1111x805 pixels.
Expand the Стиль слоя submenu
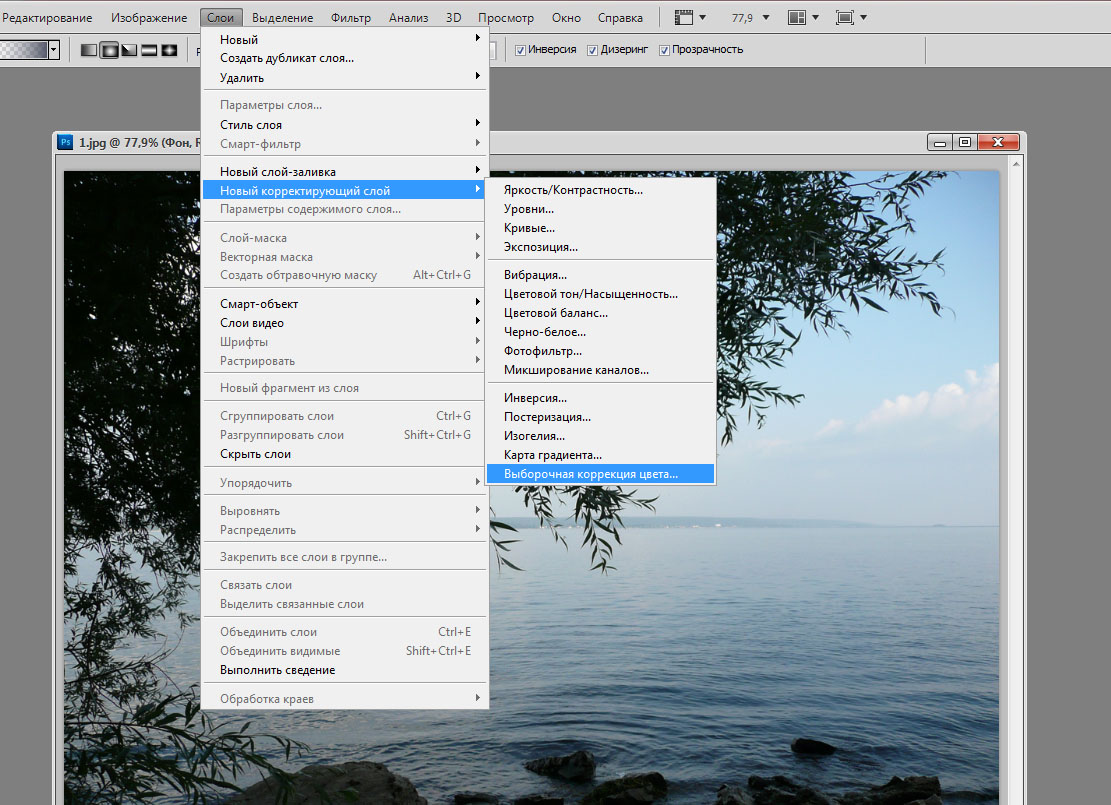(344, 124)
